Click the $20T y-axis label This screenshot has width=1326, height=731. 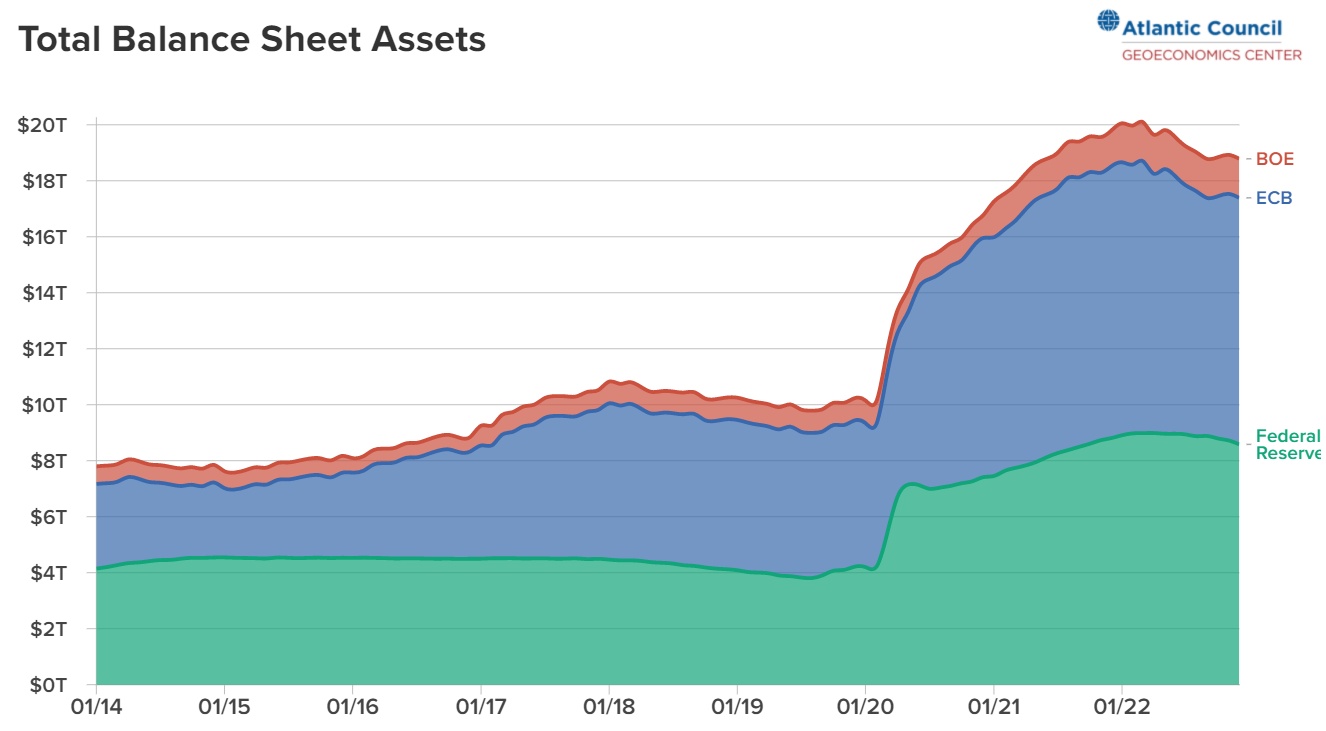(x=42, y=125)
